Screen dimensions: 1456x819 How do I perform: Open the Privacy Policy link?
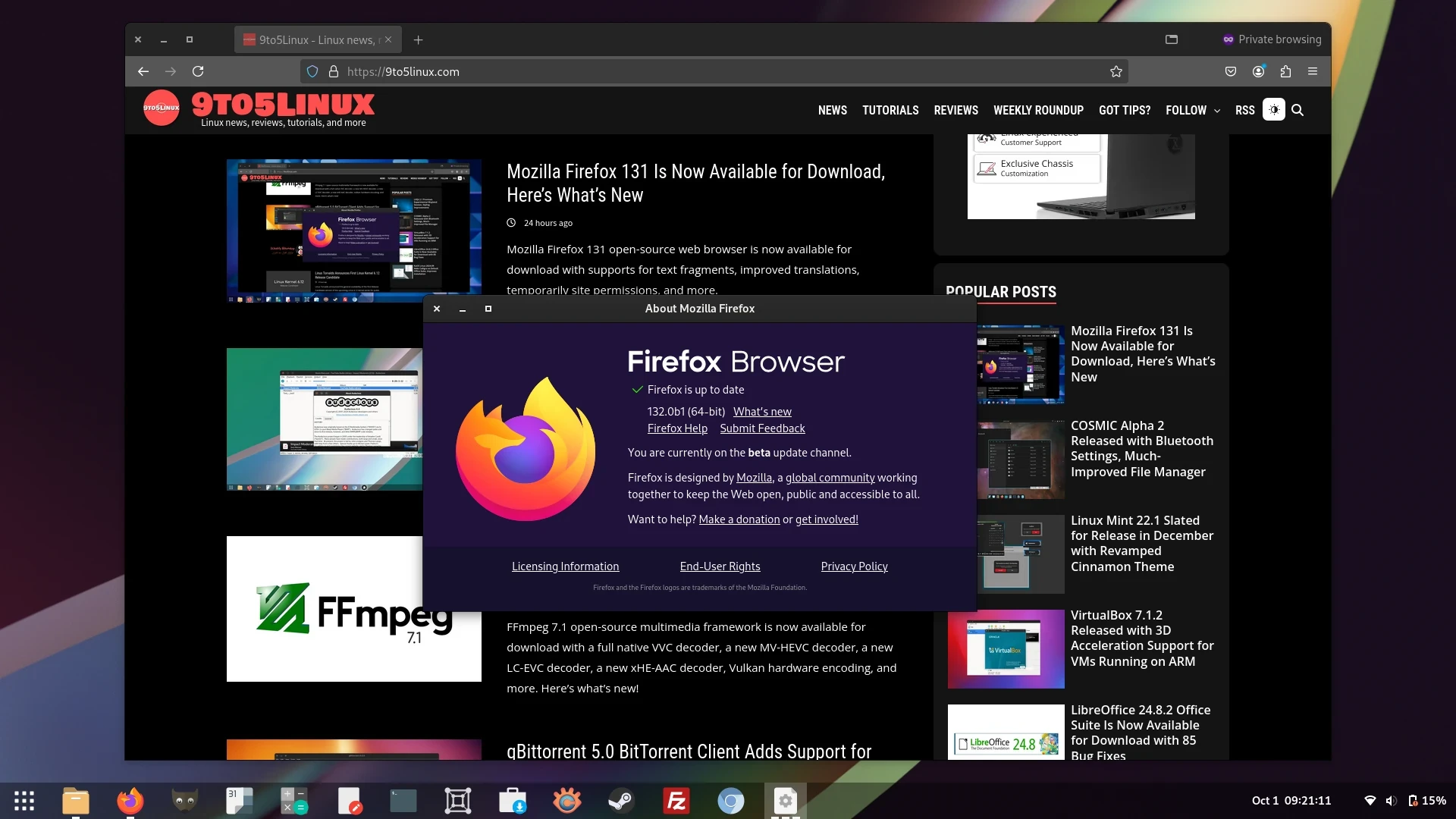click(x=854, y=566)
